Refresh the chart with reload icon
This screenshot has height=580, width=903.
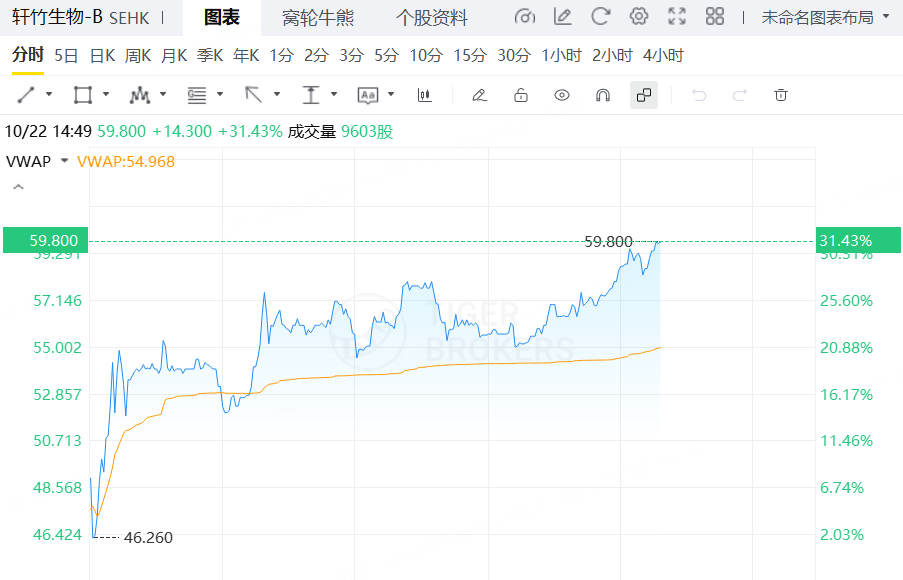pyautogui.click(x=600, y=16)
